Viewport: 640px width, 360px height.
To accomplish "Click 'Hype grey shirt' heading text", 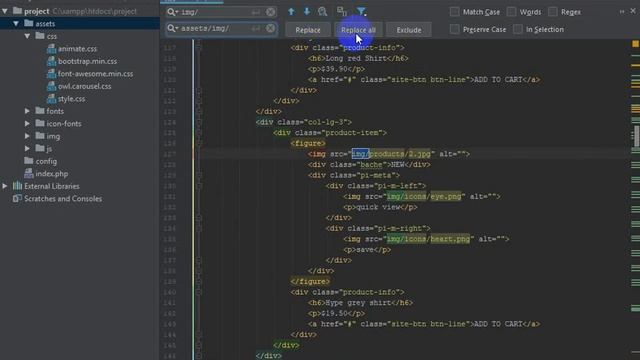I will 358,302.
